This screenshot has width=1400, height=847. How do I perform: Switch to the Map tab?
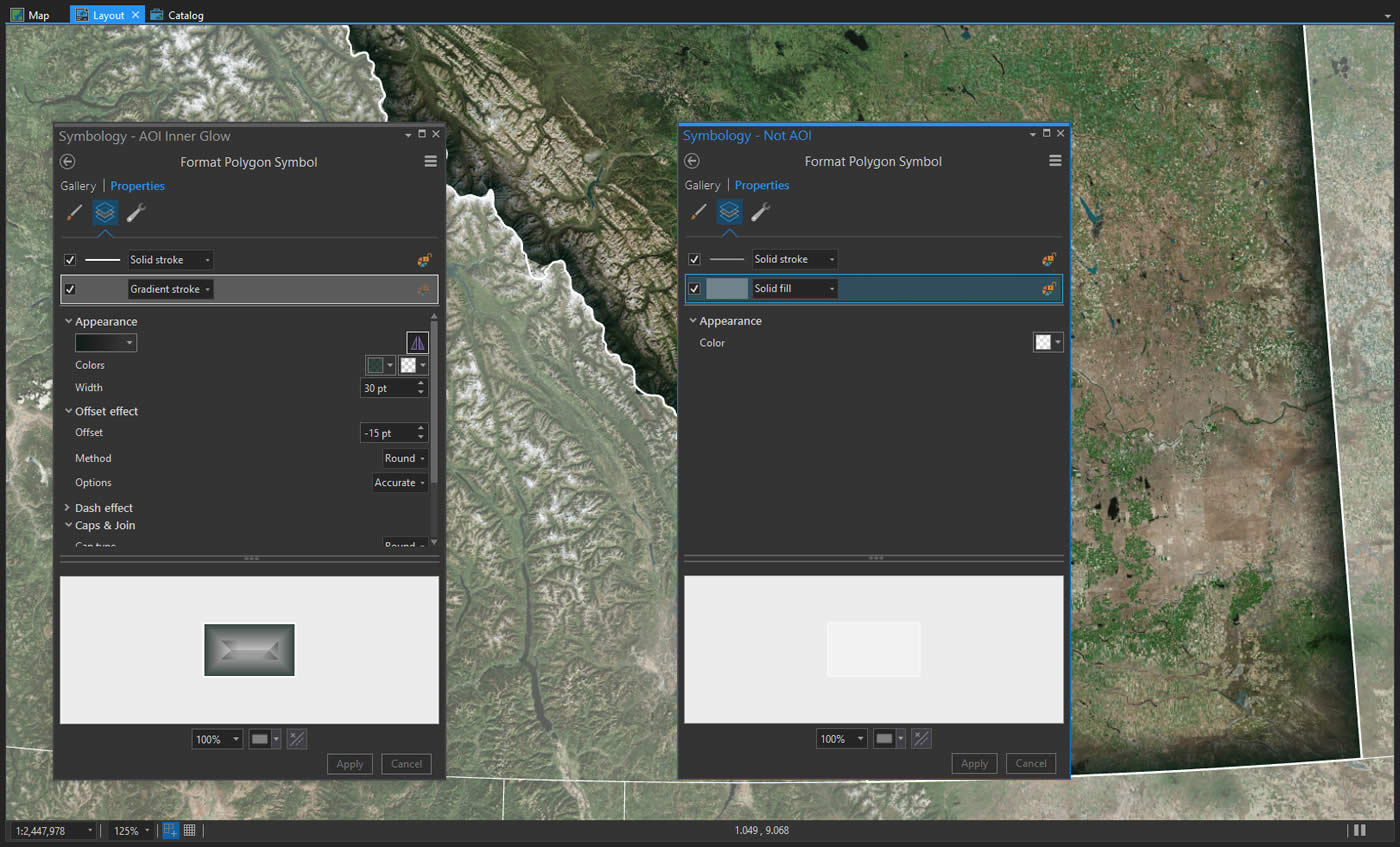point(30,15)
